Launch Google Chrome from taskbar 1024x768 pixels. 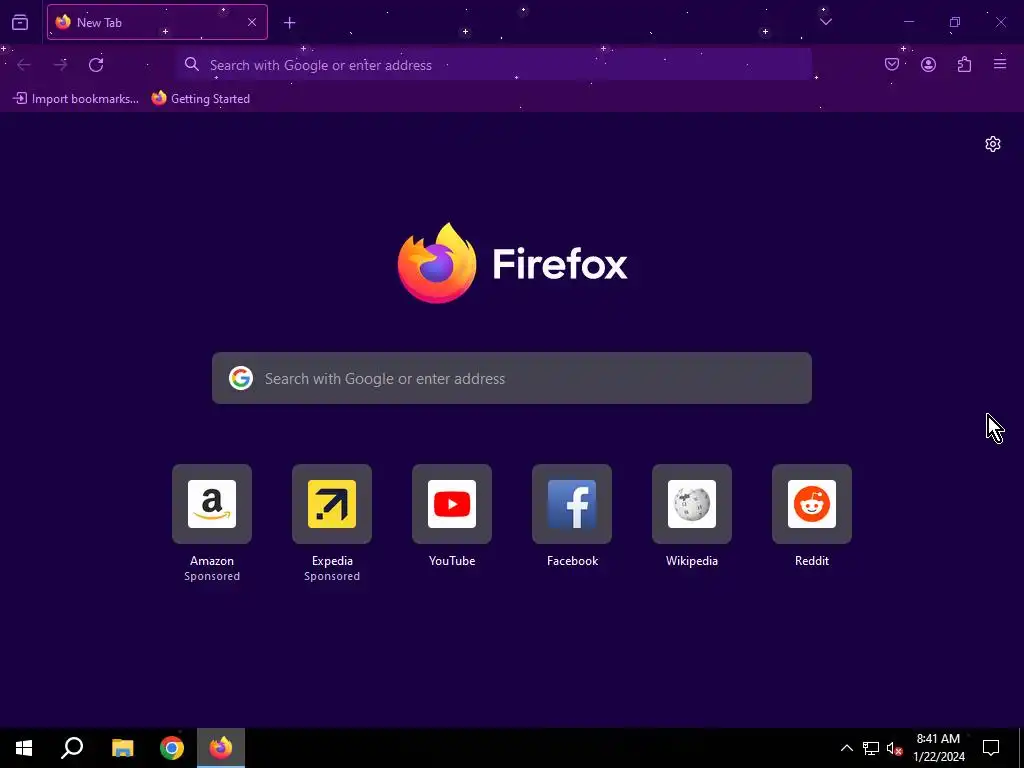tap(172, 748)
